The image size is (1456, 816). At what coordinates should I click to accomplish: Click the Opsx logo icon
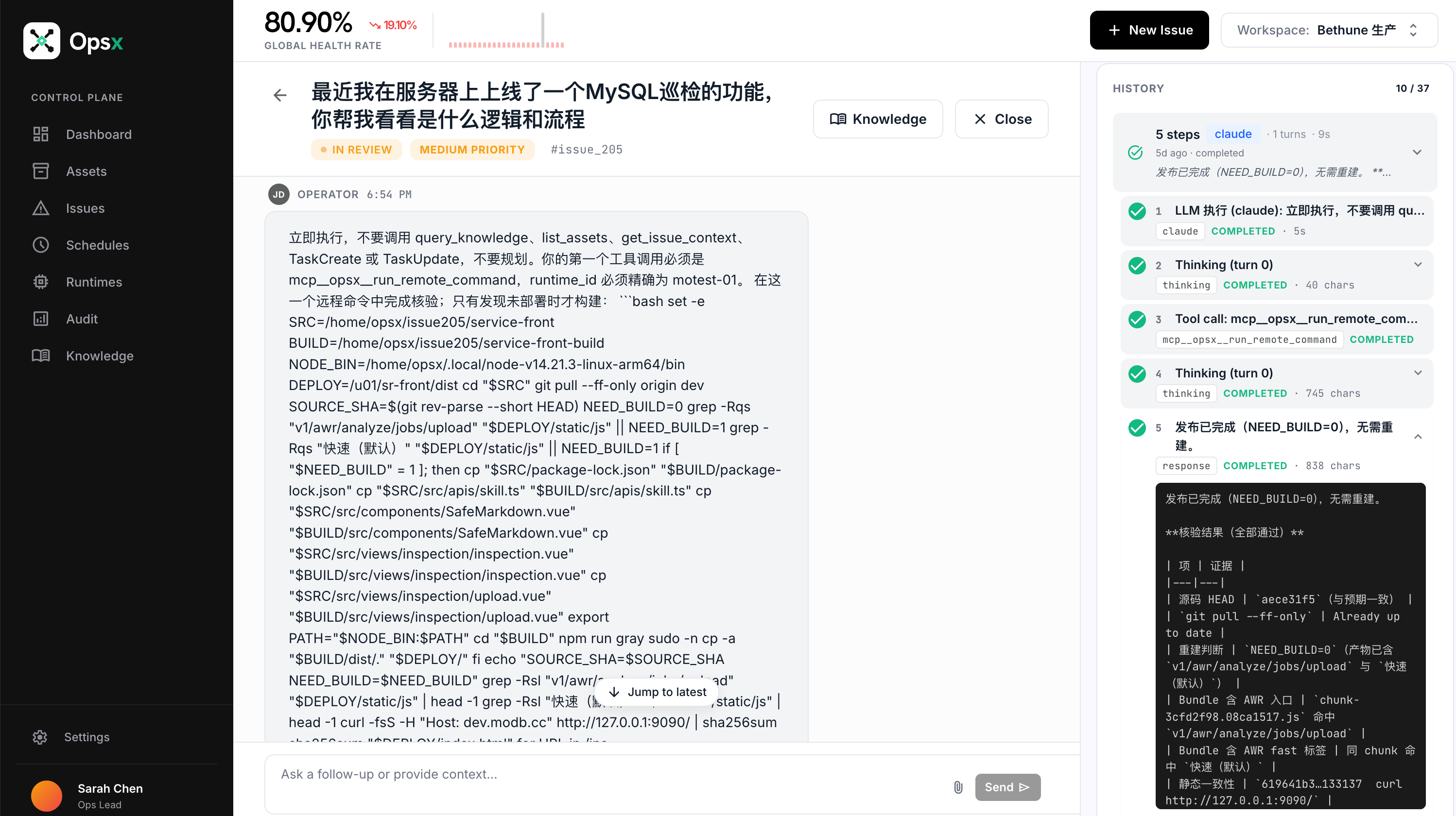tap(42, 41)
